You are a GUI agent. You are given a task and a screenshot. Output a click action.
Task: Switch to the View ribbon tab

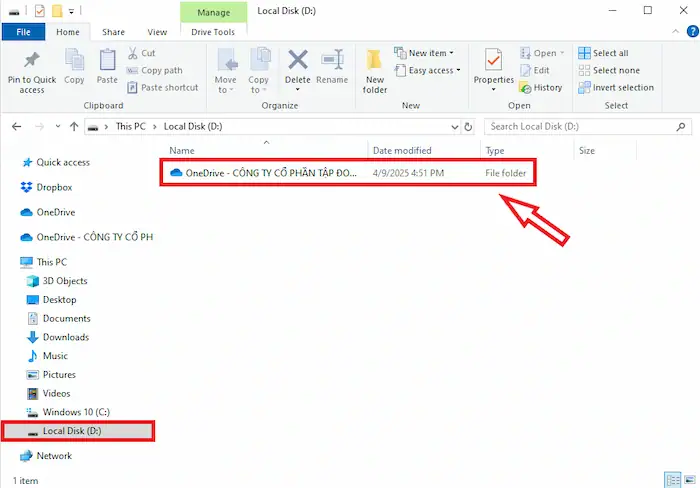(157, 32)
